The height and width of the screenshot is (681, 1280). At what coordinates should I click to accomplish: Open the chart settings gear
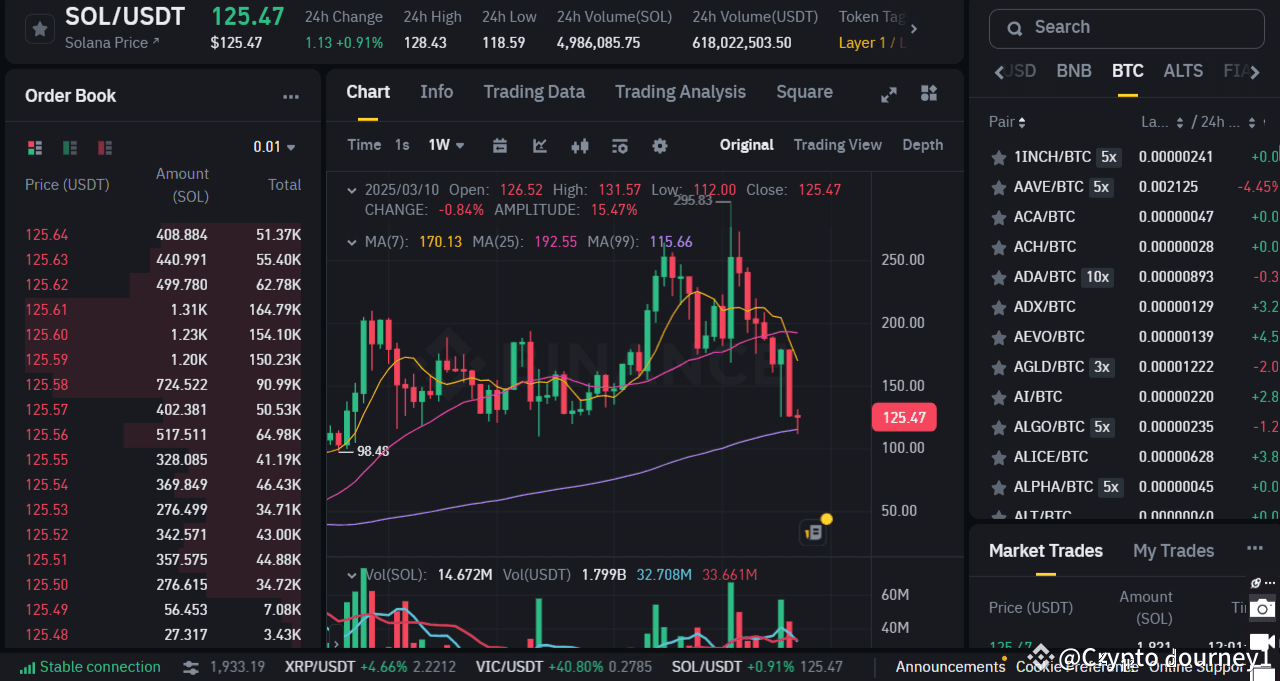[x=660, y=146]
